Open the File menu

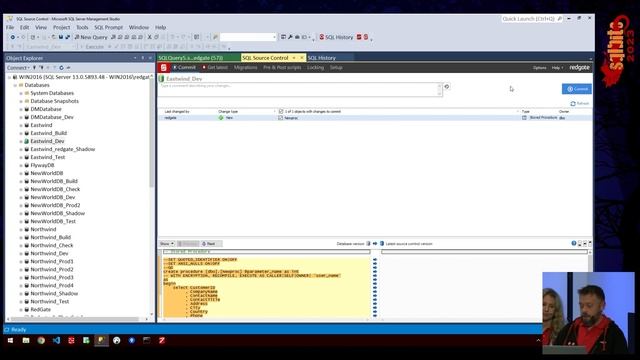[10, 27]
